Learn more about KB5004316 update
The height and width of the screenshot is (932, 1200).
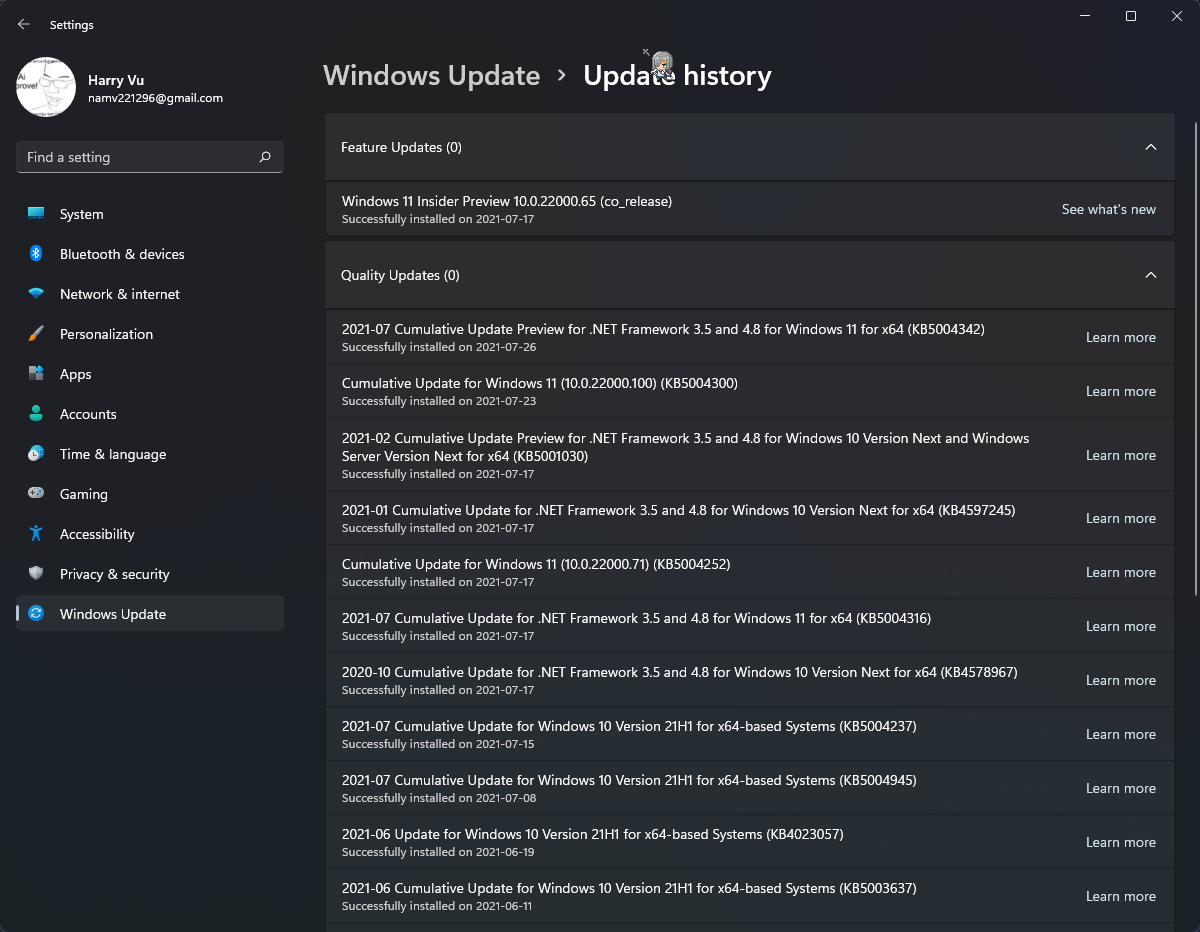(x=1121, y=626)
